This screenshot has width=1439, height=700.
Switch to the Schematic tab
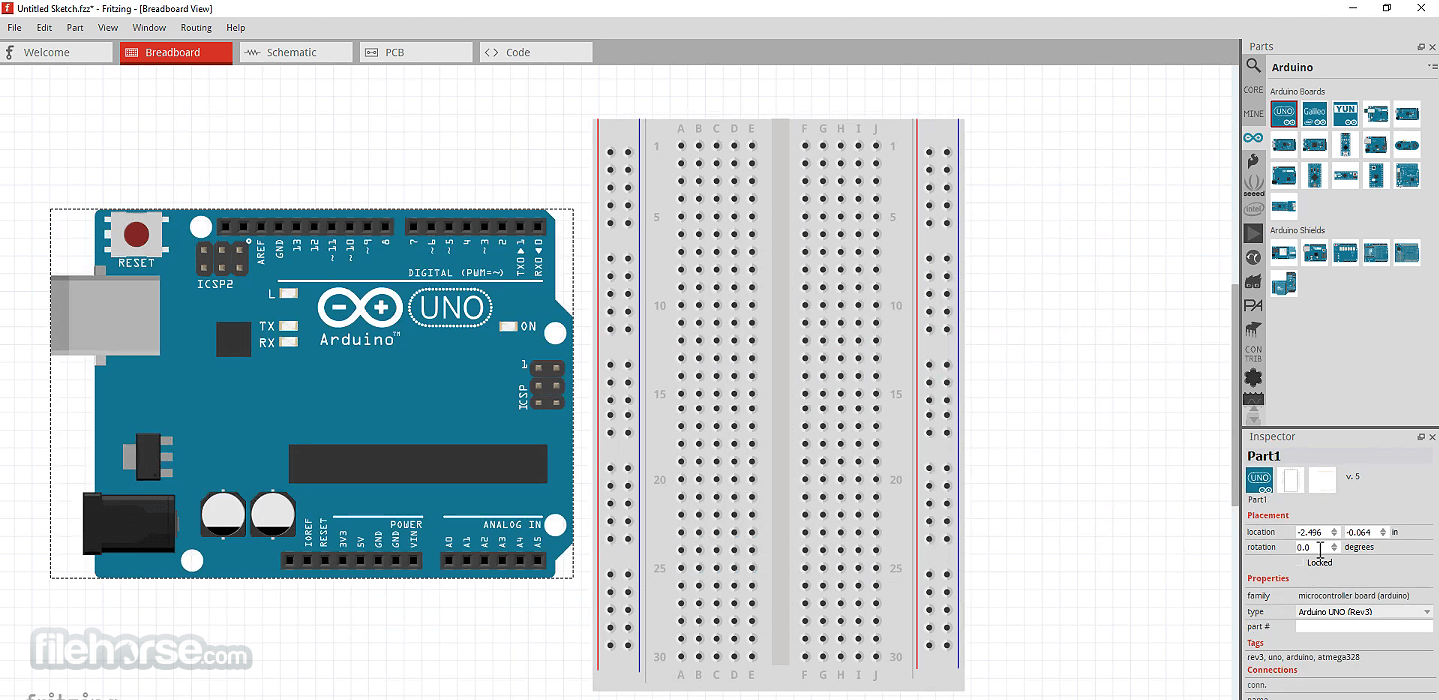296,52
